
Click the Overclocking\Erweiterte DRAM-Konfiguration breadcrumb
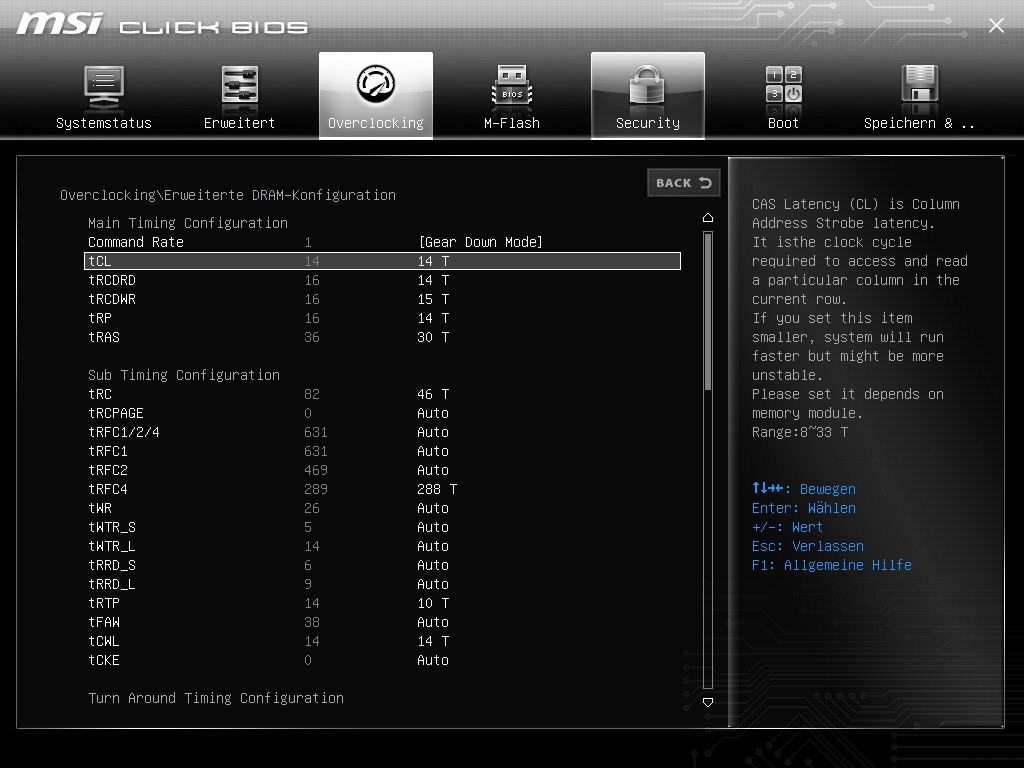coord(228,195)
